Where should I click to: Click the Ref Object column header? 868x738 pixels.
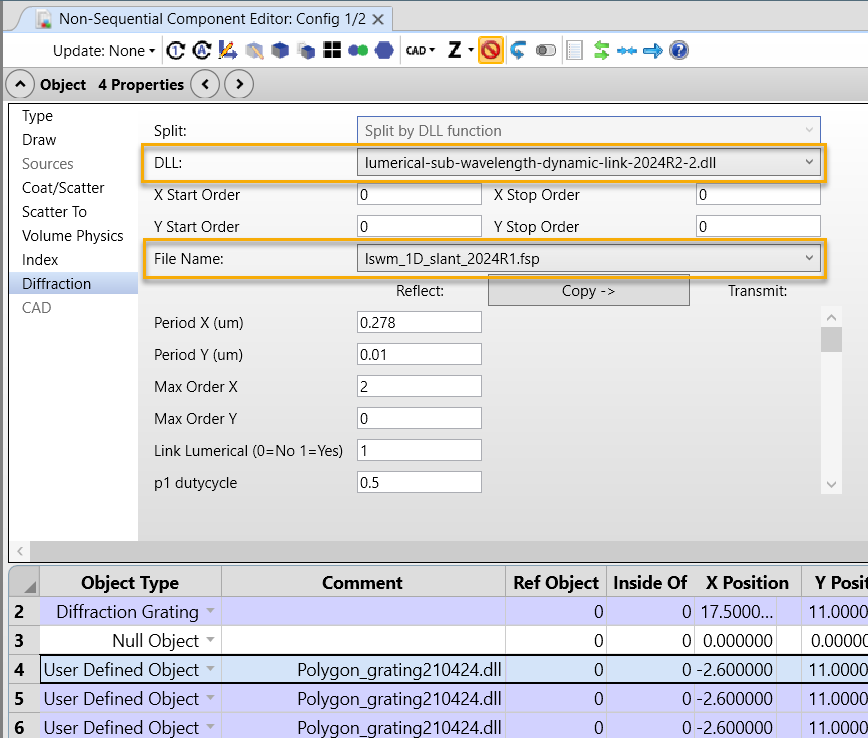pos(556,582)
